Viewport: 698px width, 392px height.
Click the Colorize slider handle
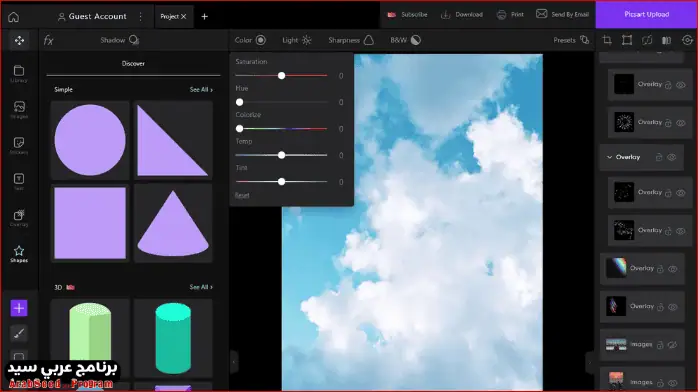239,129
